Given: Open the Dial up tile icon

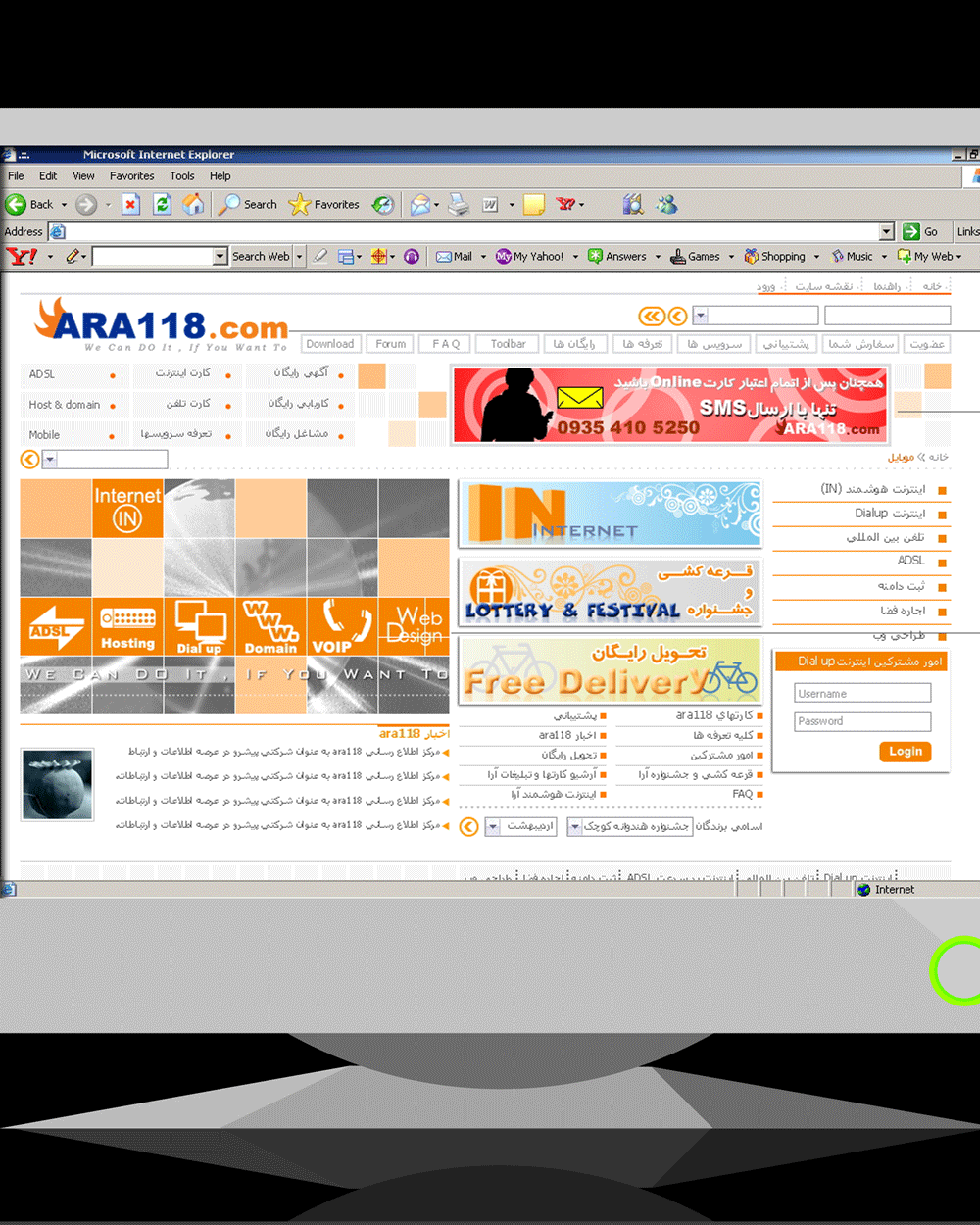Looking at the screenshot, I should [200, 626].
